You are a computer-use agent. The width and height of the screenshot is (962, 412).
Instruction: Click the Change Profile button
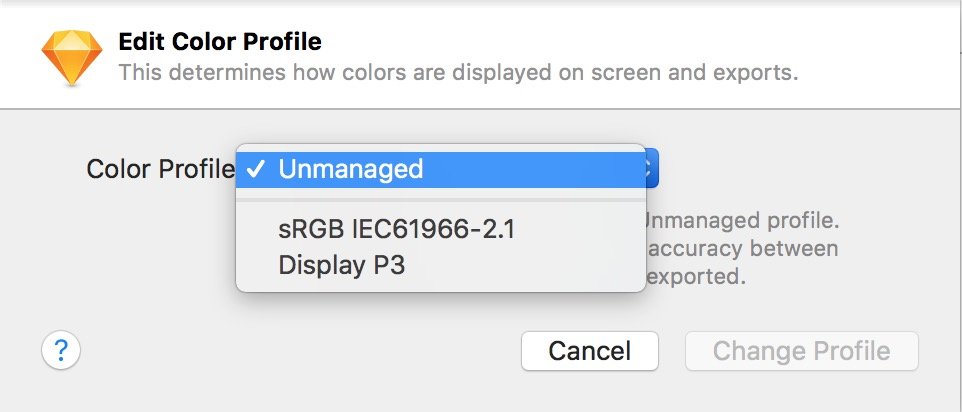pos(801,351)
